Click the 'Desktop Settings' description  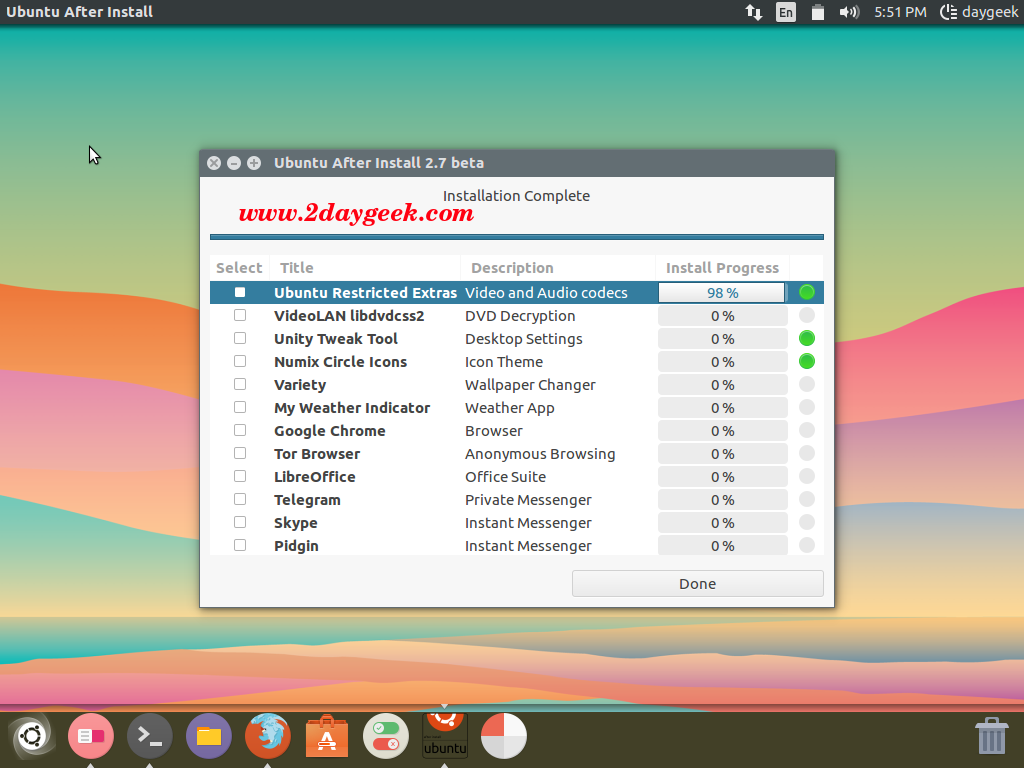click(x=524, y=339)
